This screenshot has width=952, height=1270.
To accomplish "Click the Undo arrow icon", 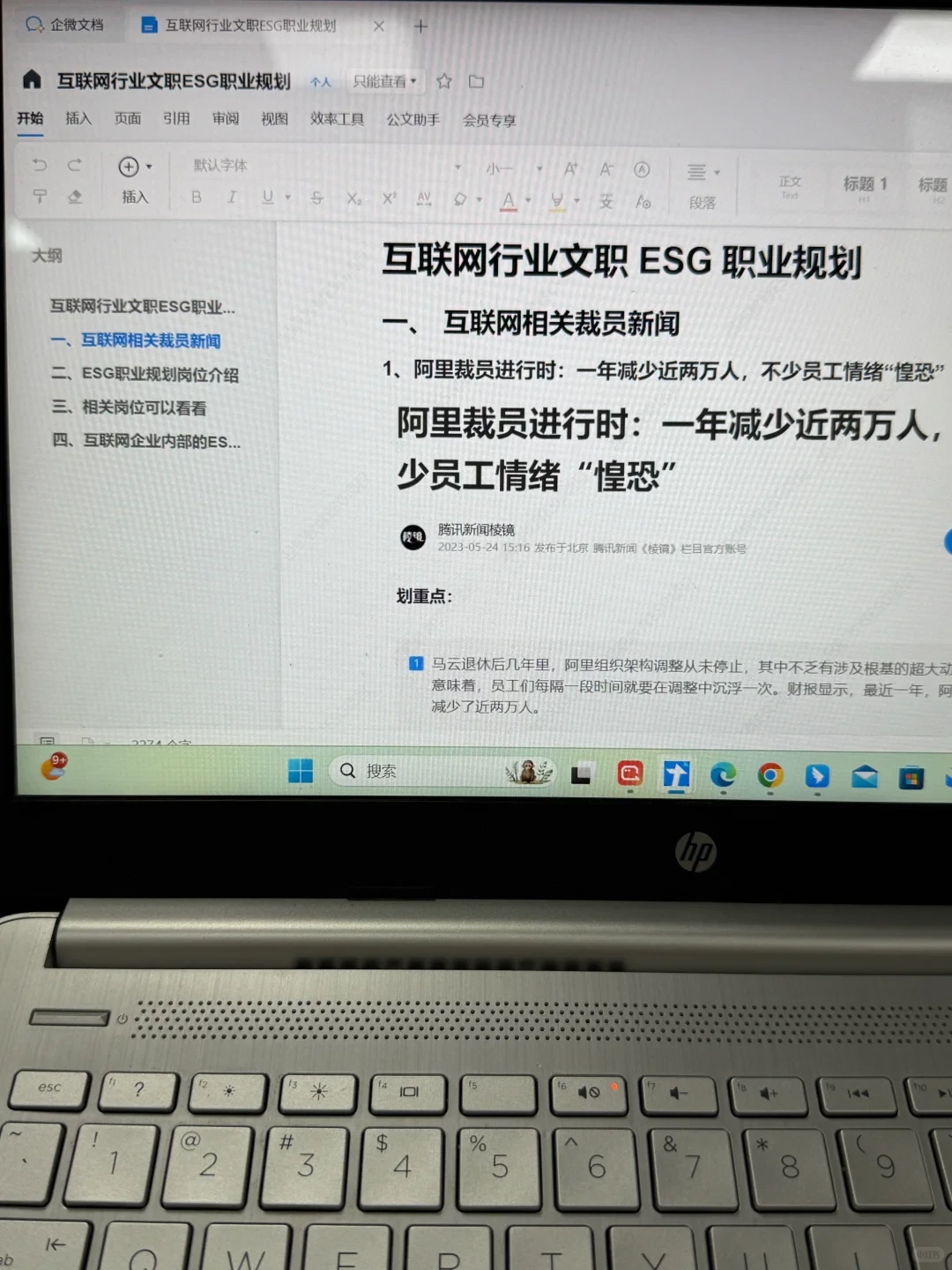I will click(x=40, y=165).
